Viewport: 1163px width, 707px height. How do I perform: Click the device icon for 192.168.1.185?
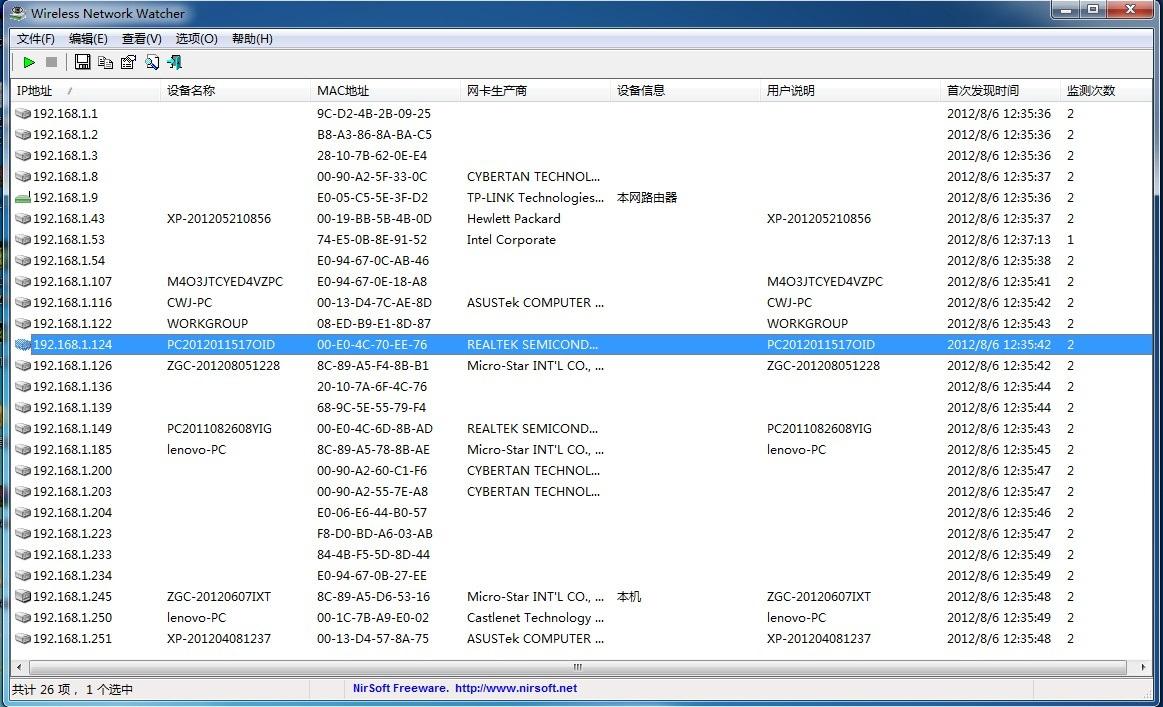coord(23,450)
